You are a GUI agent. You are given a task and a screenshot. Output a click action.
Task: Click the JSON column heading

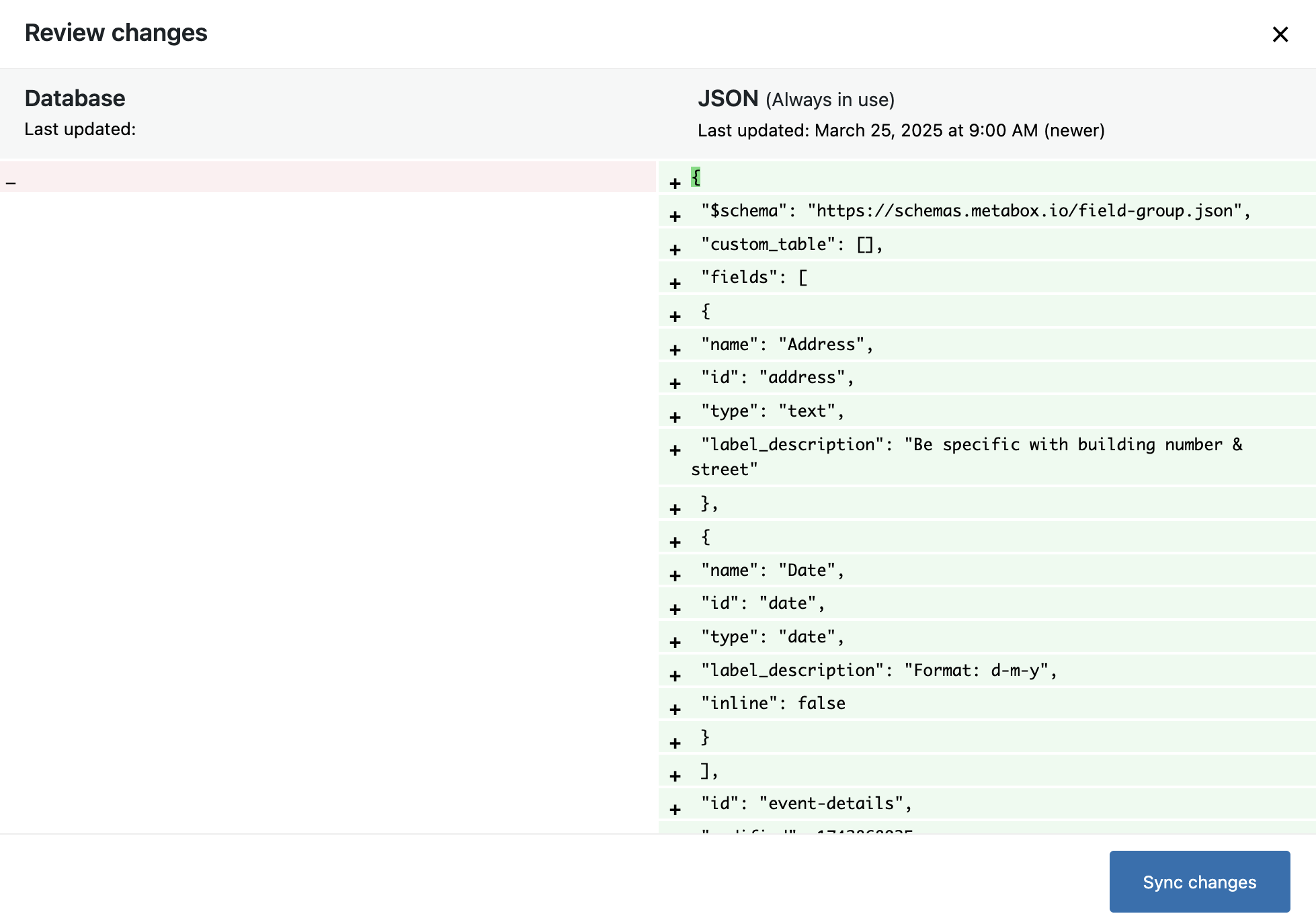tap(728, 99)
